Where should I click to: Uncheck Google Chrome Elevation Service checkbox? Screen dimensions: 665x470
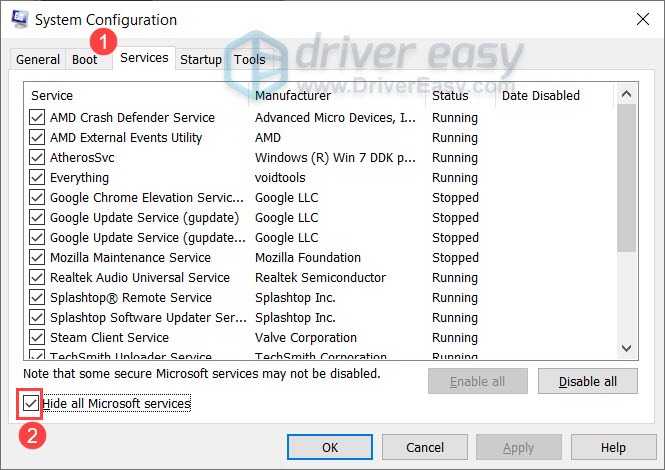[x=37, y=197]
